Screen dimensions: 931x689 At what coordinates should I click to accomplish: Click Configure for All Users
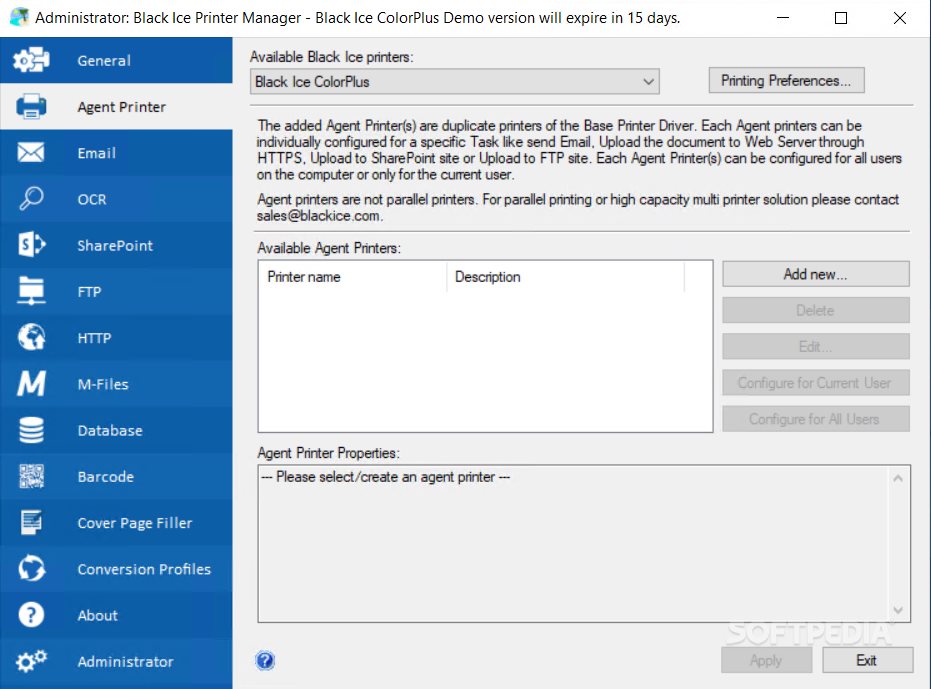point(816,419)
